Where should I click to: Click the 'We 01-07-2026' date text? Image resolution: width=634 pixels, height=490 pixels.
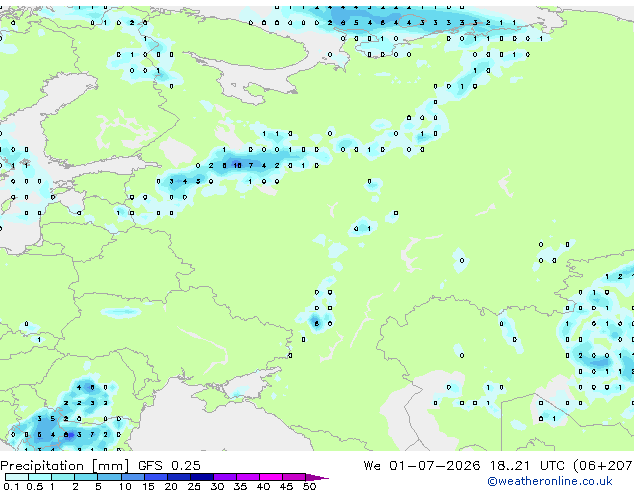coord(422,466)
